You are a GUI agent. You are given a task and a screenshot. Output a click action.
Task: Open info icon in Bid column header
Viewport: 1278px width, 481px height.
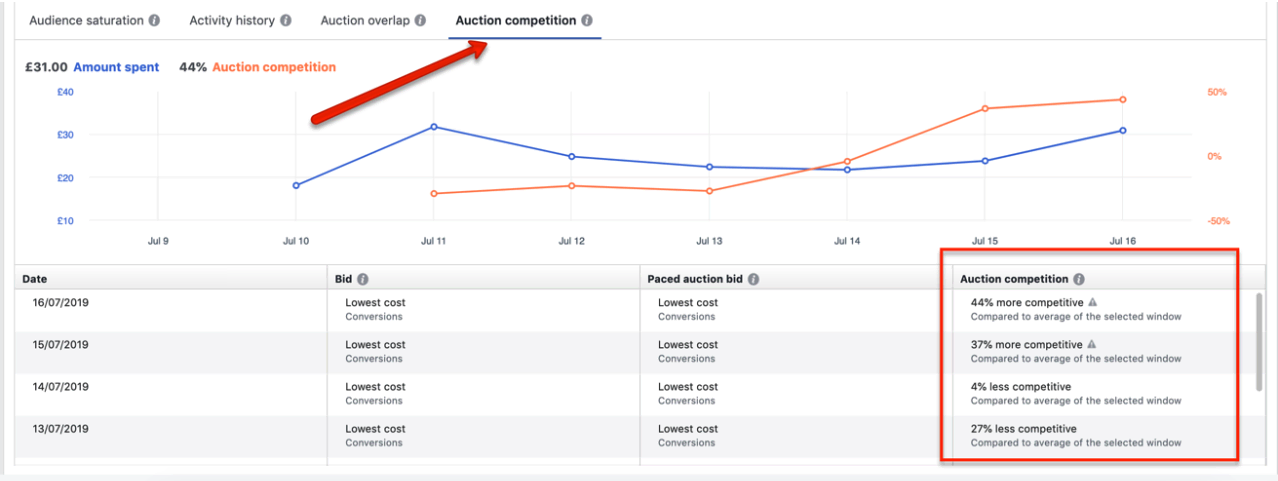coord(363,280)
